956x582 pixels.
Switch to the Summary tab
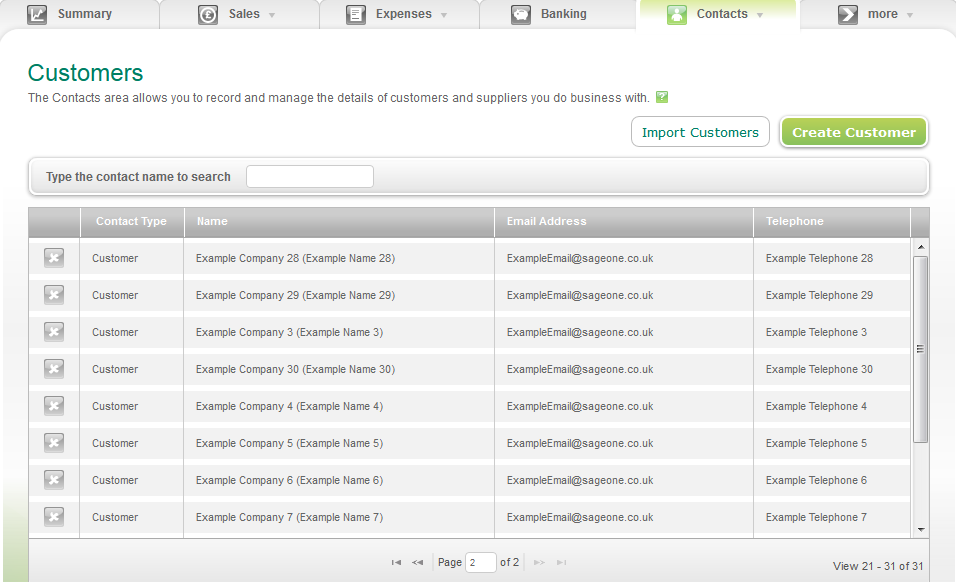click(x=85, y=14)
